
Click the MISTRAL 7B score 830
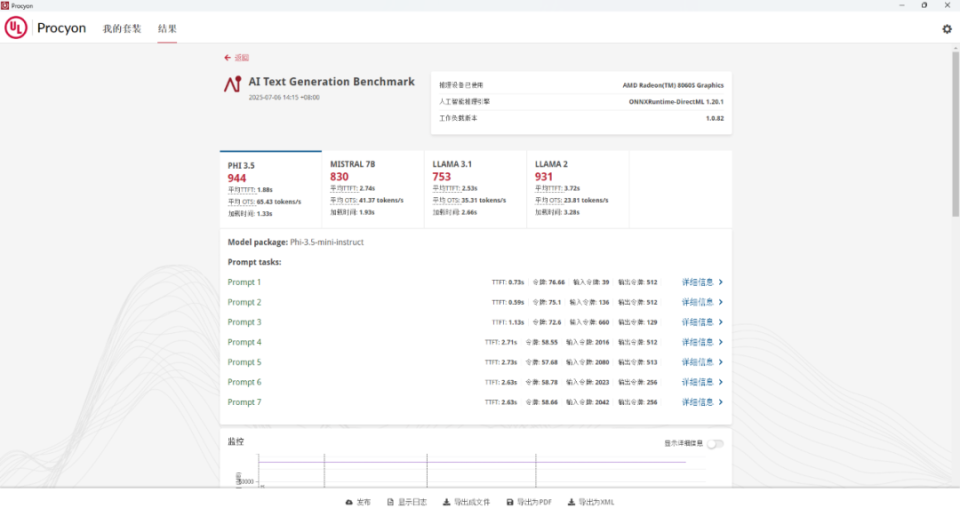tap(339, 177)
